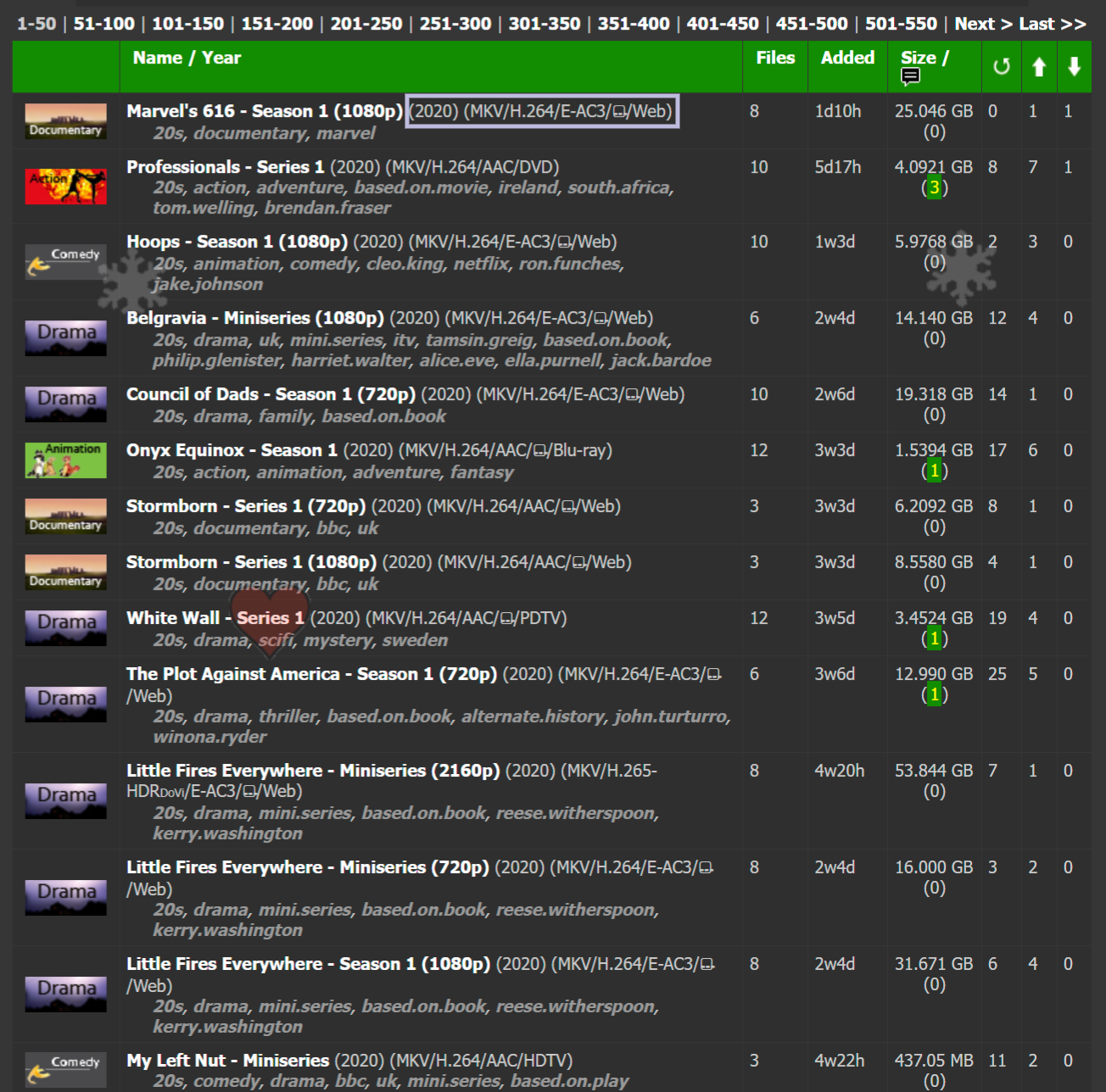
Task: Sort torrents by the Files column
Action: point(774,58)
